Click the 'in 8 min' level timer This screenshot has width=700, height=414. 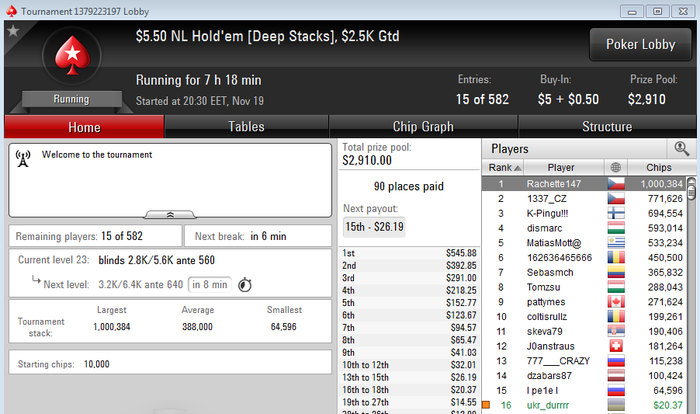tap(210, 284)
